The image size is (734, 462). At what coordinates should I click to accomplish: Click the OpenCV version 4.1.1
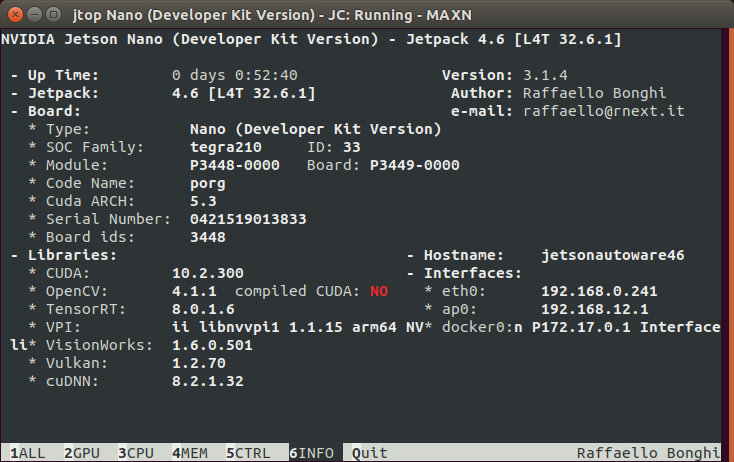pyautogui.click(x=194, y=291)
